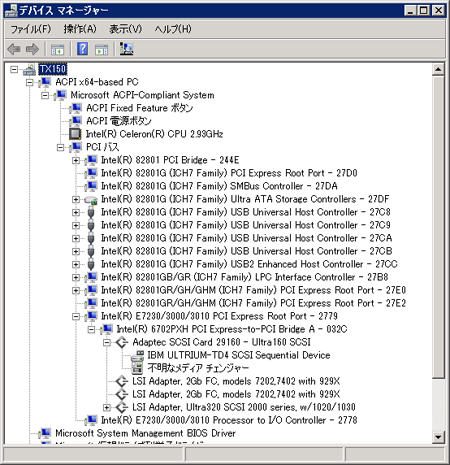Image resolution: width=450 pixels, height=465 pixels.
Task: Open the 表示(V) menu
Action: coord(126,29)
